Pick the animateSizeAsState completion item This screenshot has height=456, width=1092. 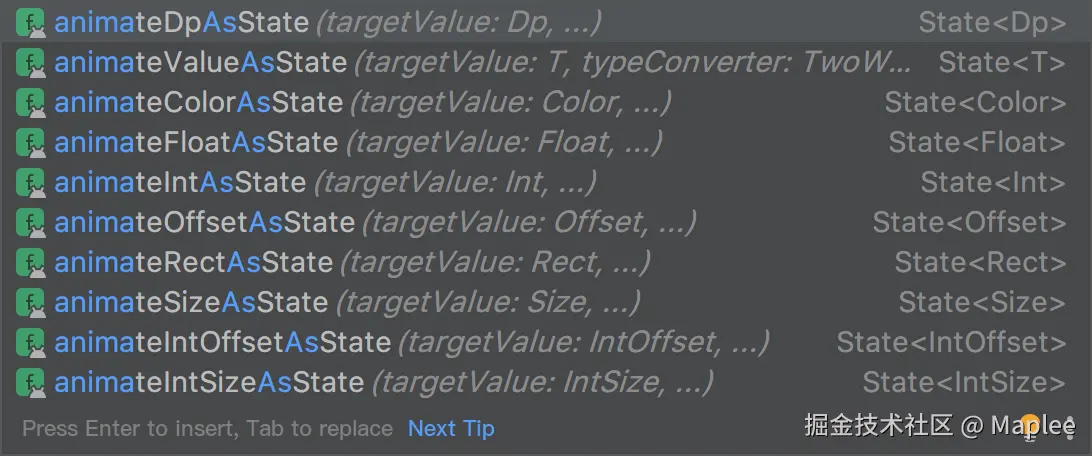pos(546,302)
